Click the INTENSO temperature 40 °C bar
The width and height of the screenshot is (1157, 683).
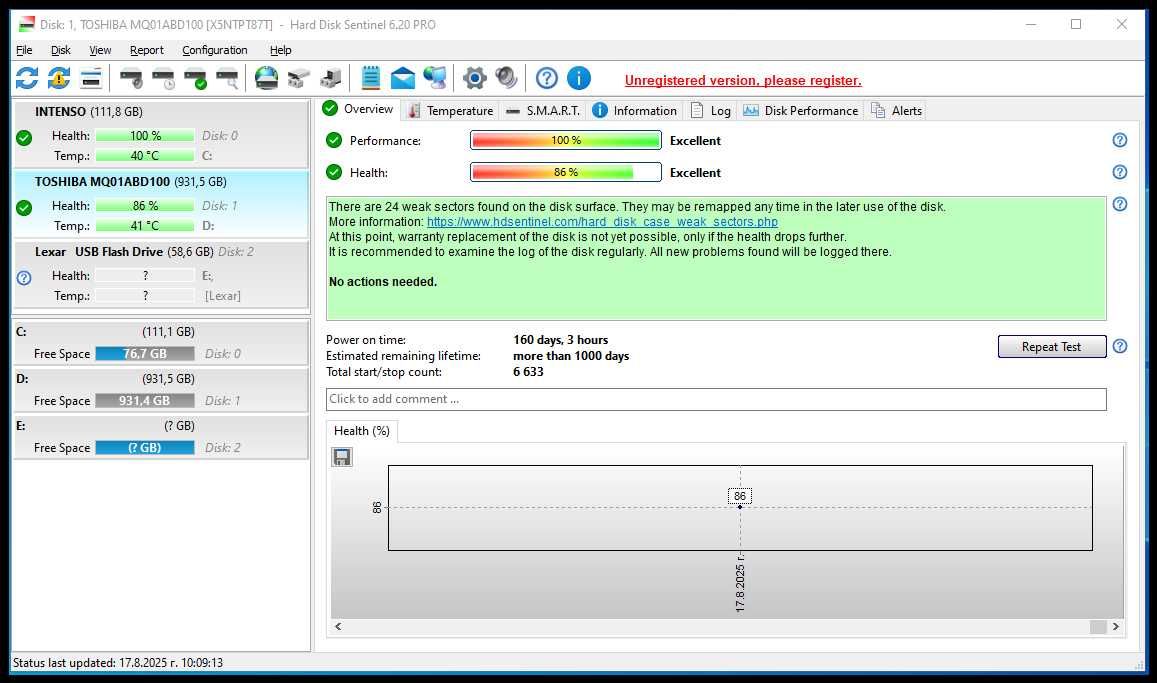145,156
